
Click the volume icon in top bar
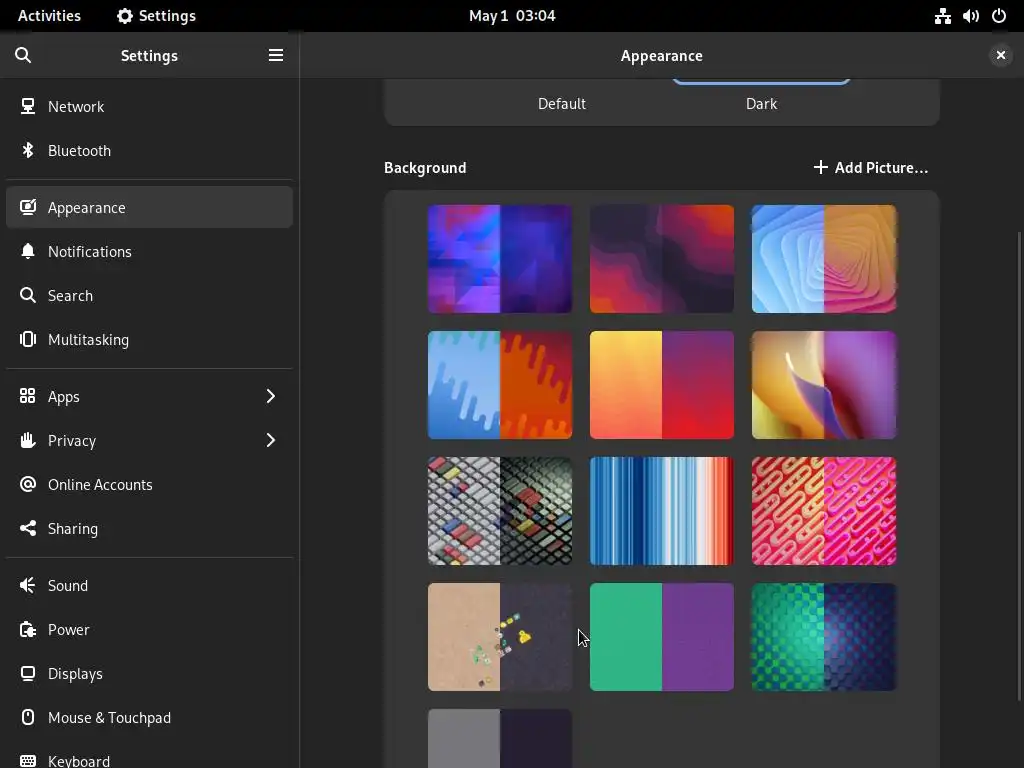coord(970,16)
